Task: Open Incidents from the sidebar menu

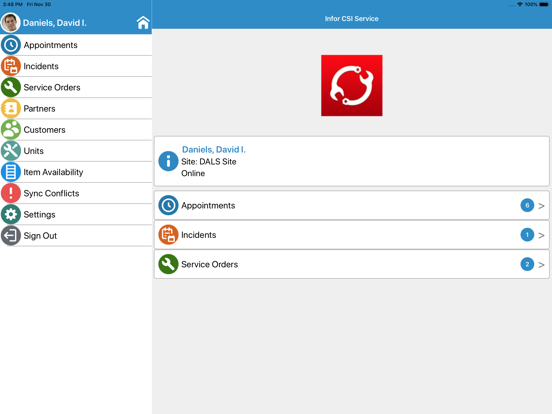Action: click(x=76, y=66)
